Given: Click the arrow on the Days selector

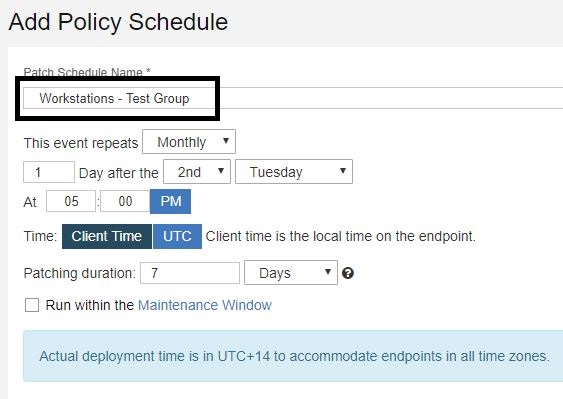Looking at the screenshot, I should [x=327, y=272].
